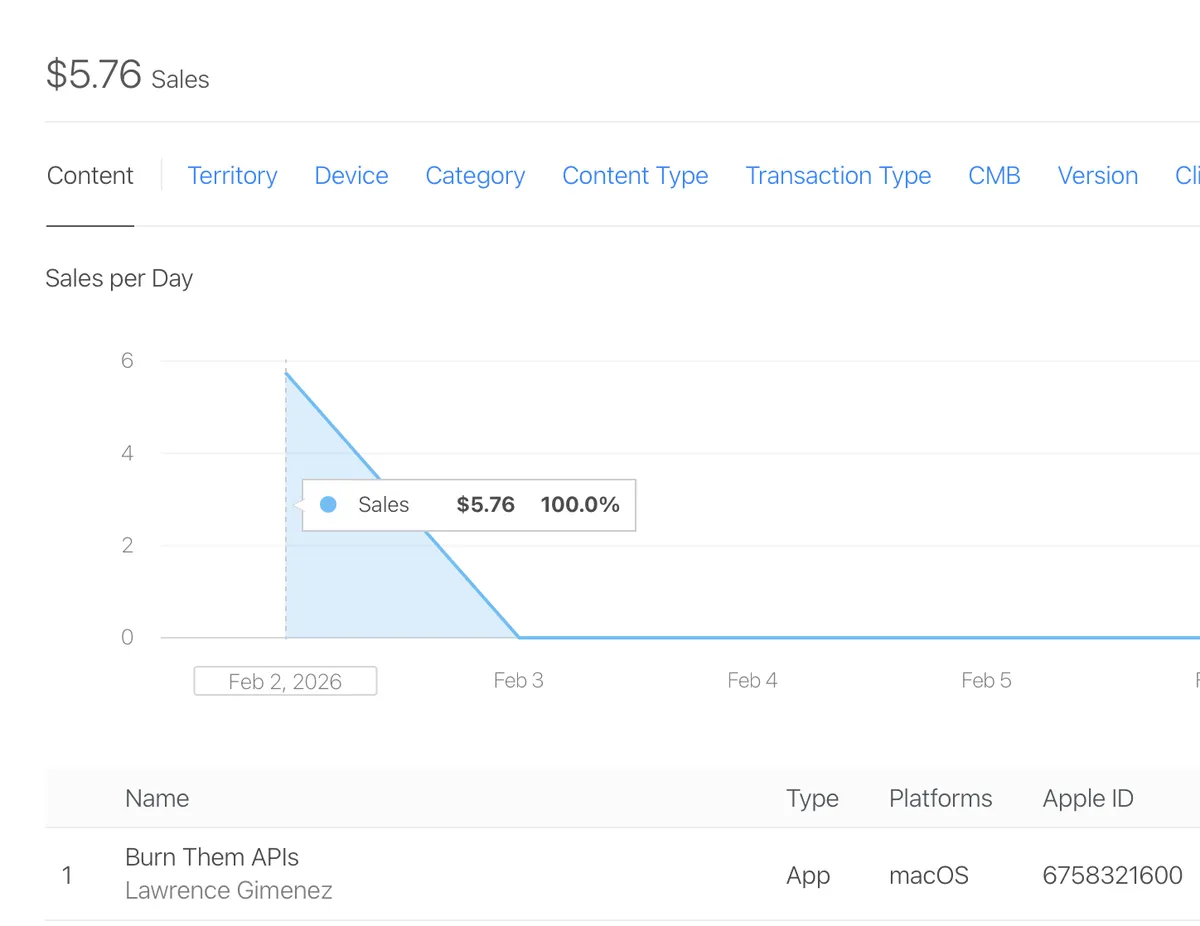1200x926 pixels.
Task: Go to the Category tab
Action: coord(475,176)
